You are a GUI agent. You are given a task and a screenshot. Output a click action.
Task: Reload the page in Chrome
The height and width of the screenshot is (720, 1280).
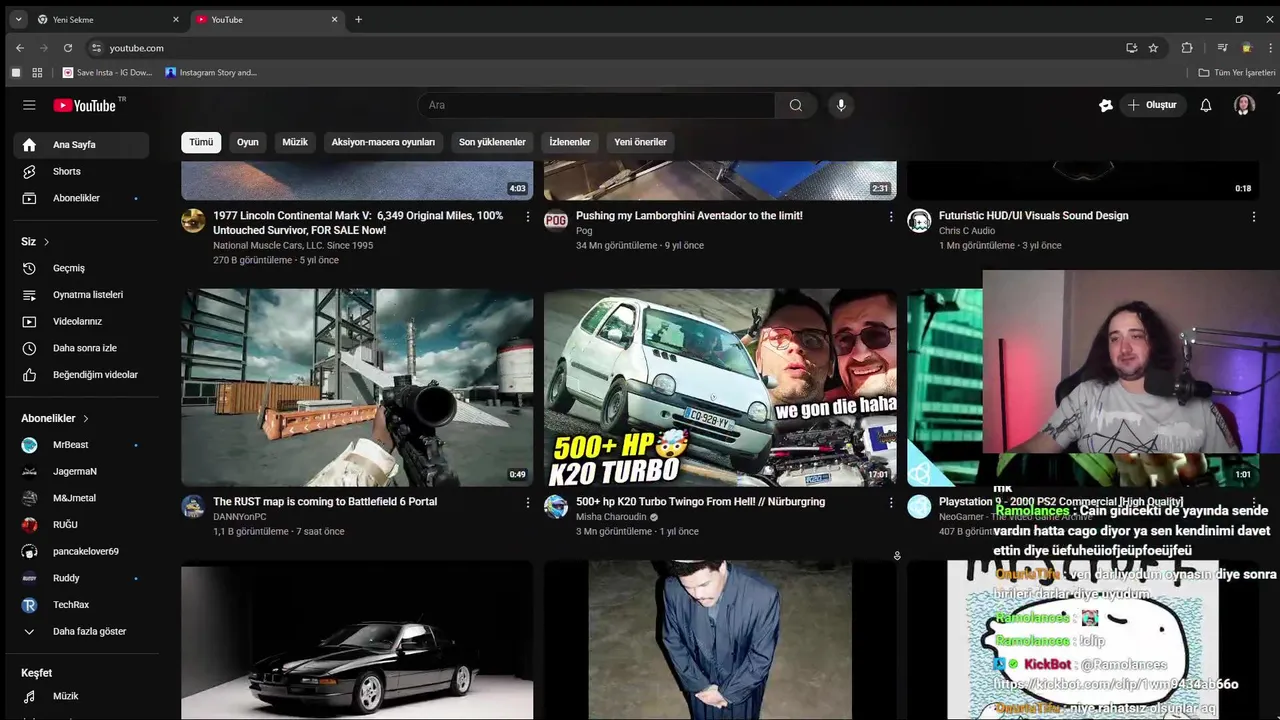point(68,48)
